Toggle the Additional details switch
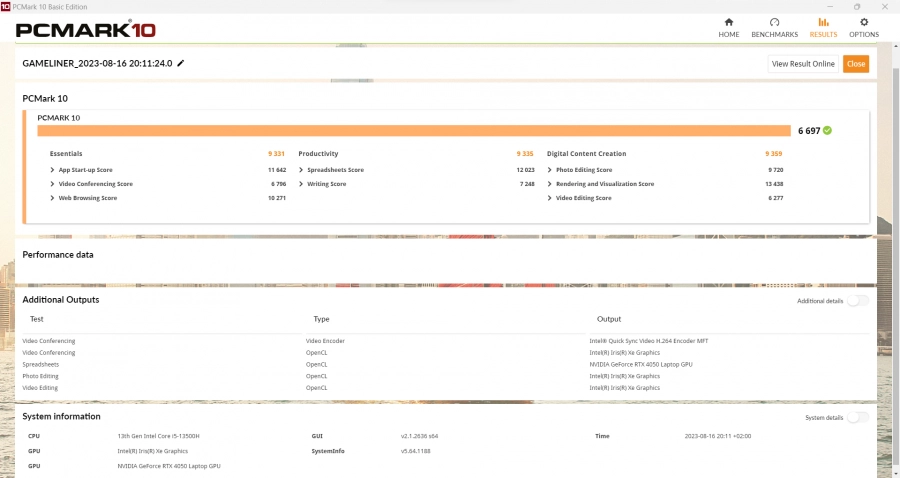 pos(858,301)
